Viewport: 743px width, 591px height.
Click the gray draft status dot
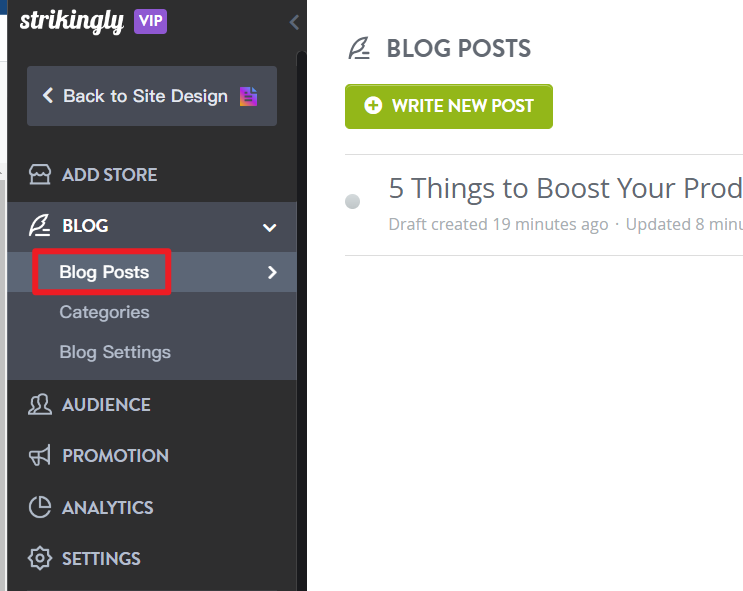click(353, 201)
